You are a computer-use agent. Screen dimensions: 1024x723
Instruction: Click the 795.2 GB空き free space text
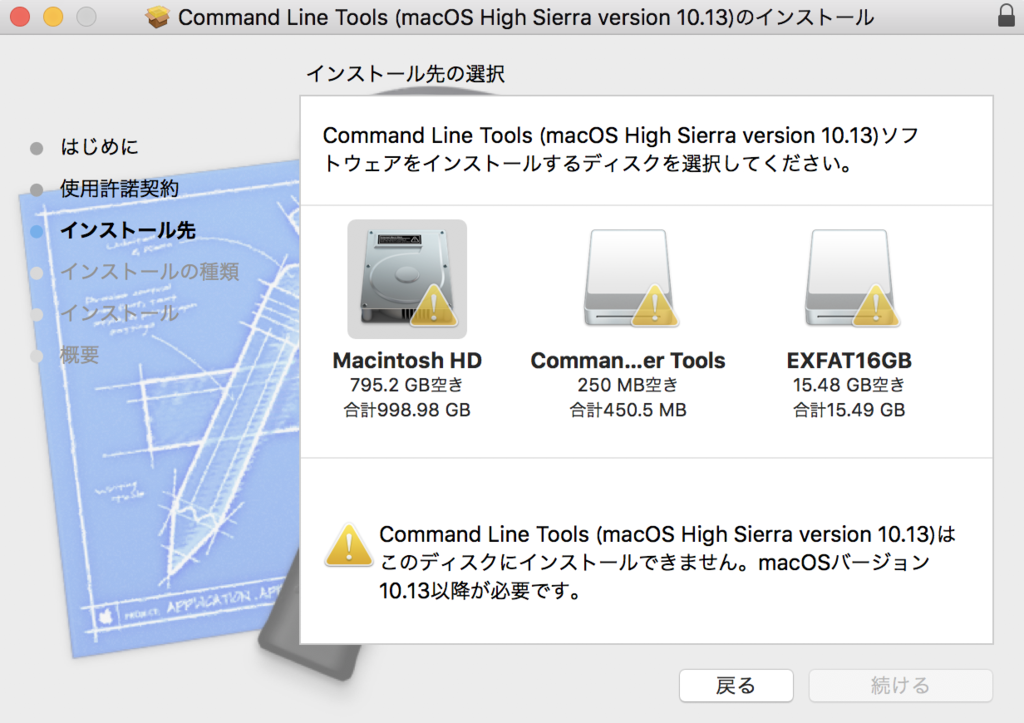point(407,385)
